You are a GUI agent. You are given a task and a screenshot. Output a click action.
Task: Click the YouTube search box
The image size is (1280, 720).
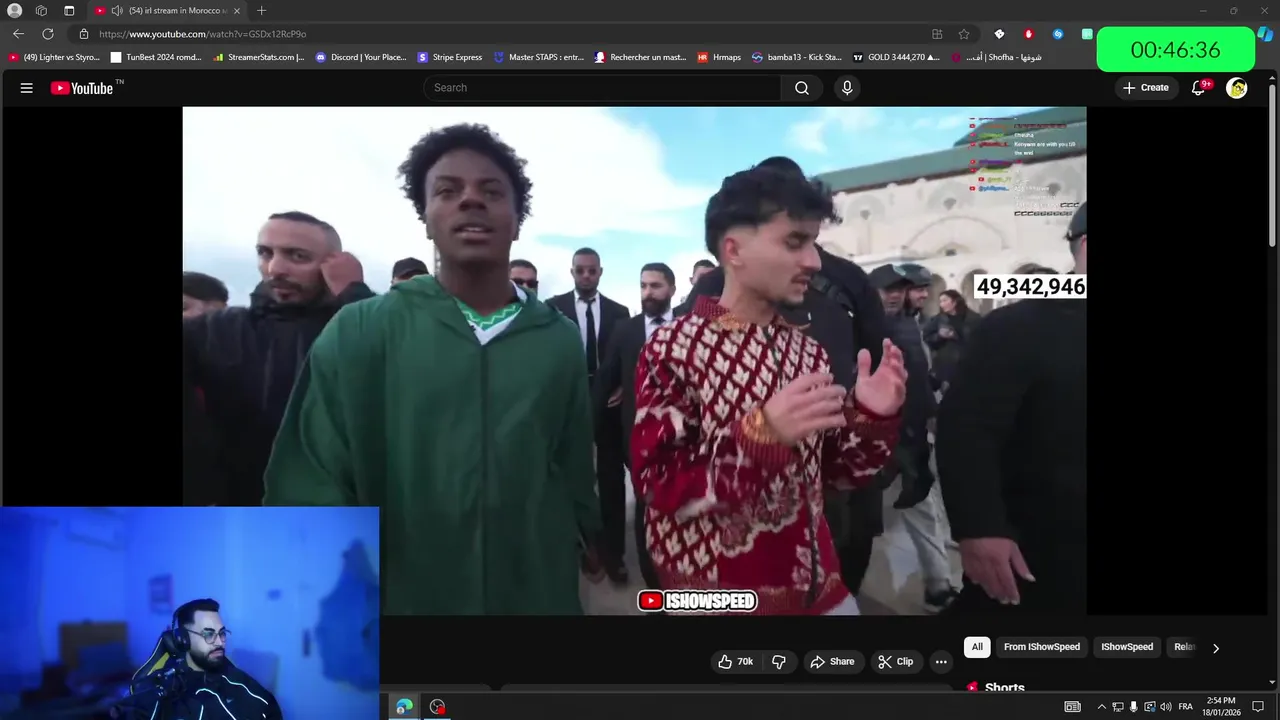(603, 88)
